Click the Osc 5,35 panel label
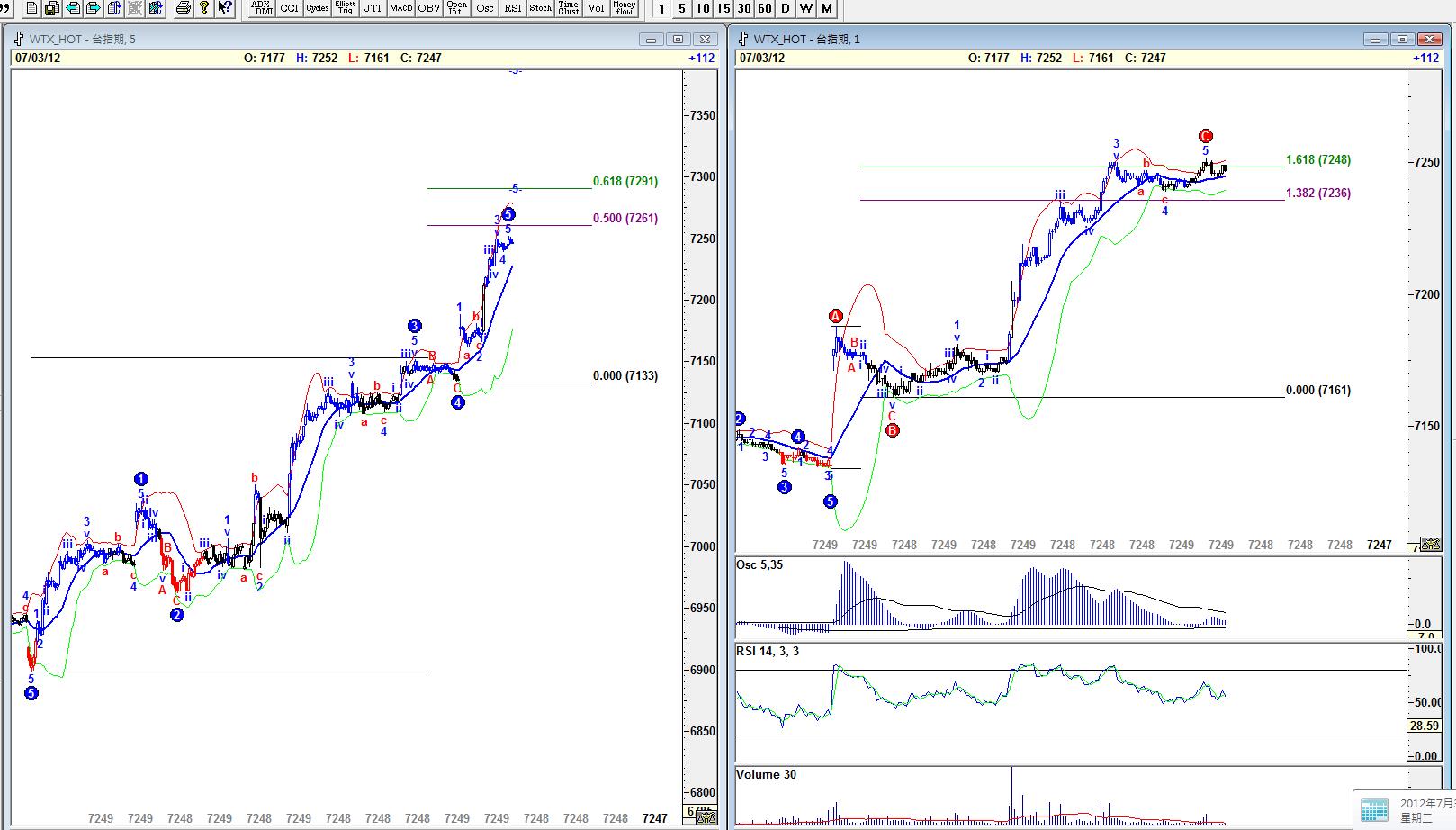 (759, 565)
